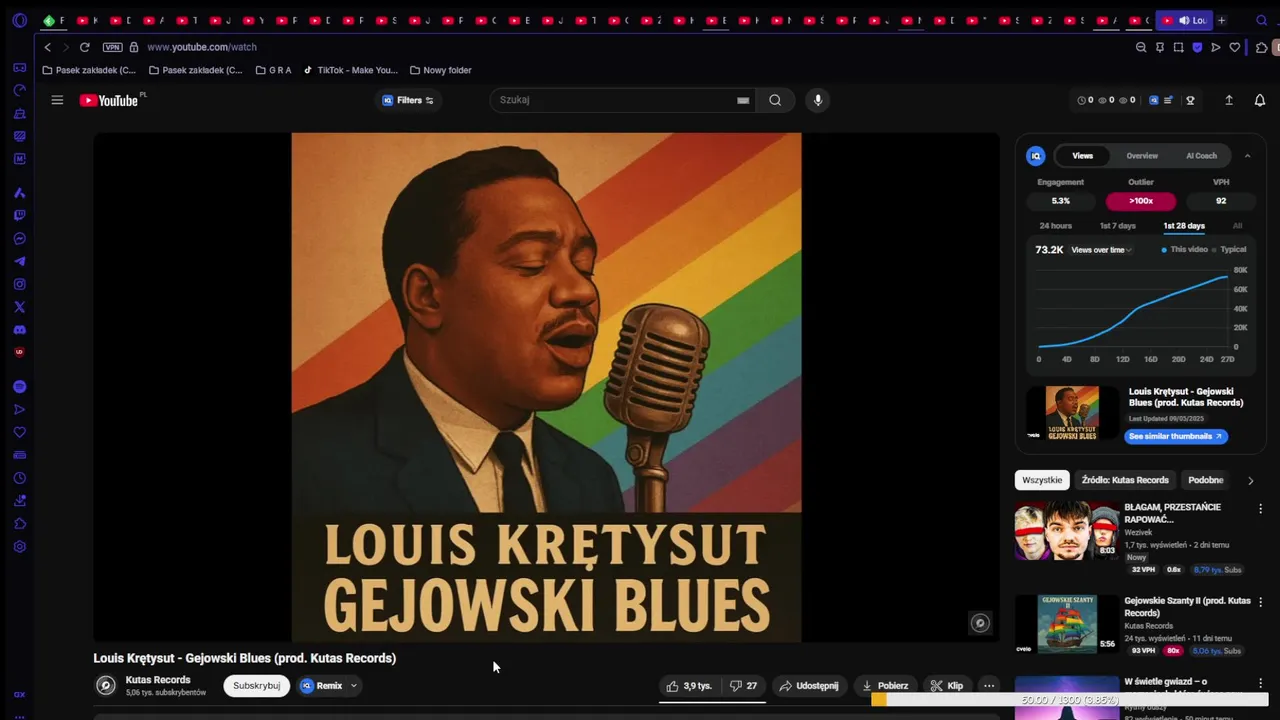The width and height of the screenshot is (1280, 720).
Task: Click the Subskrybuj button
Action: (x=257, y=686)
